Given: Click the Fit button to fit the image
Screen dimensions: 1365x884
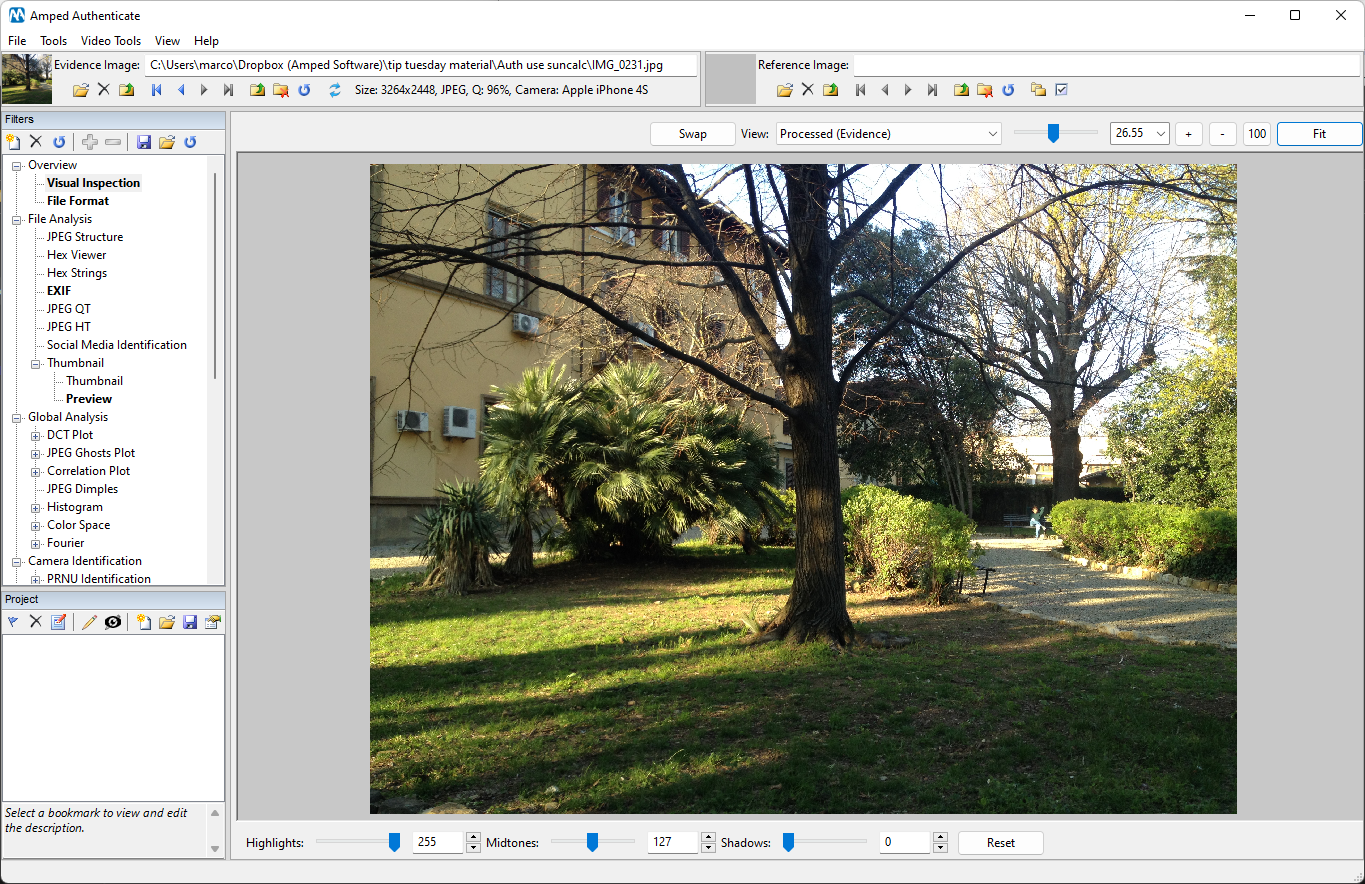Looking at the screenshot, I should (1319, 133).
